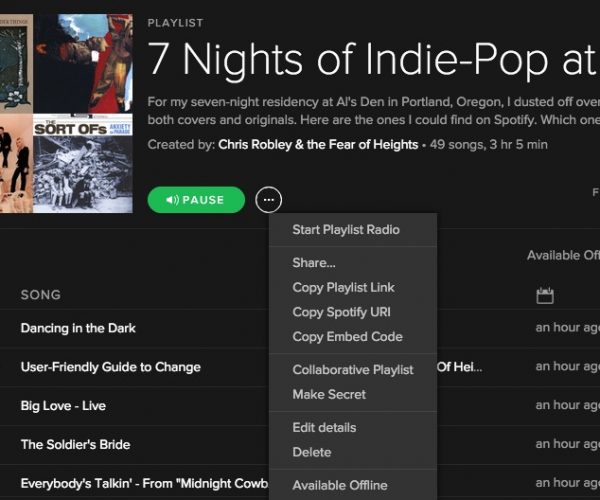Enable Available Offline in the menu
The image size is (600, 500).
click(x=340, y=485)
